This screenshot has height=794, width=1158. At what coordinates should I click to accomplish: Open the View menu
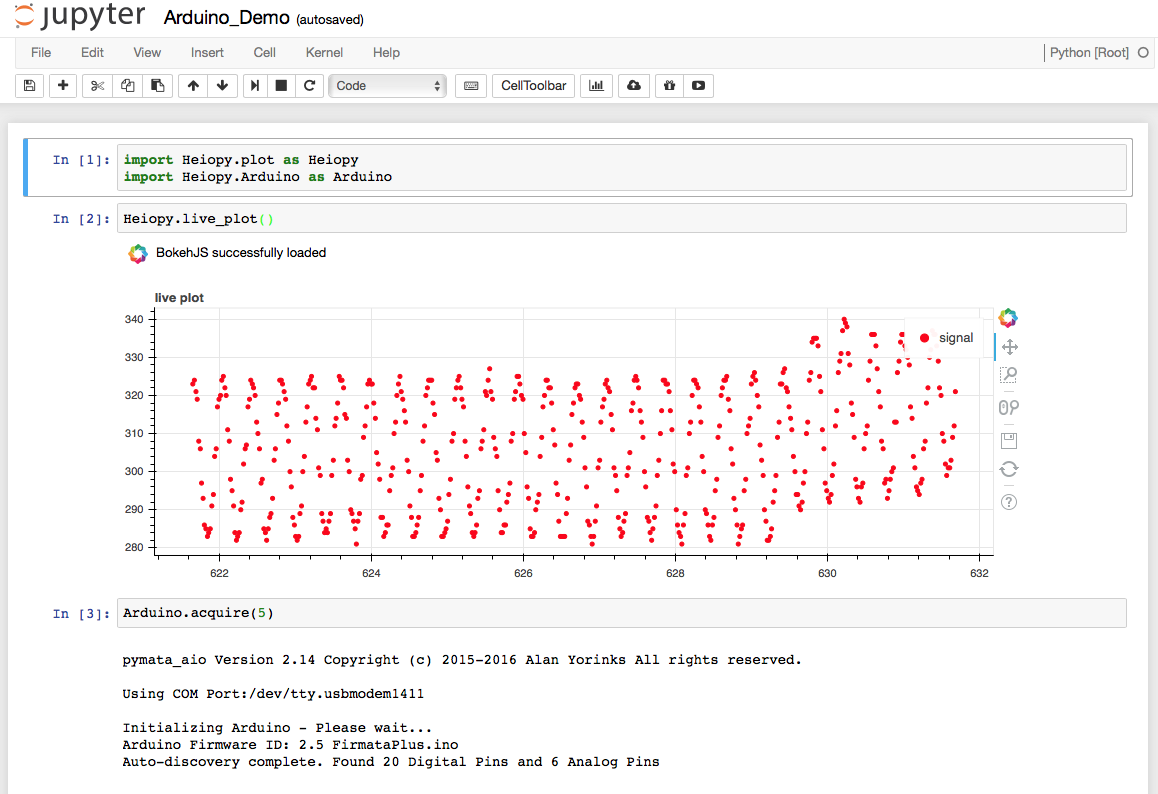click(x=147, y=52)
